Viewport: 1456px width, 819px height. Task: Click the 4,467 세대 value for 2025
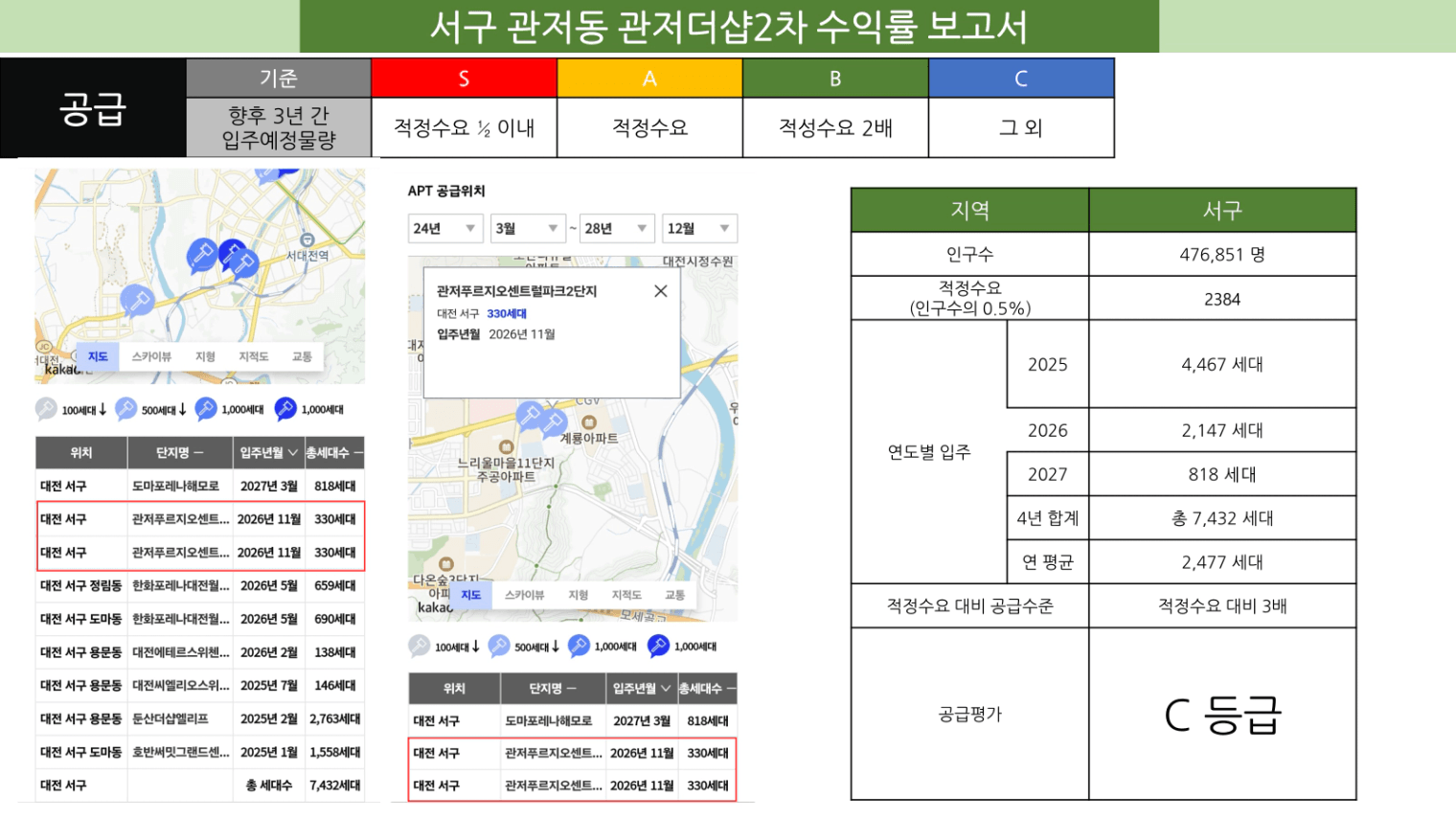1222,364
